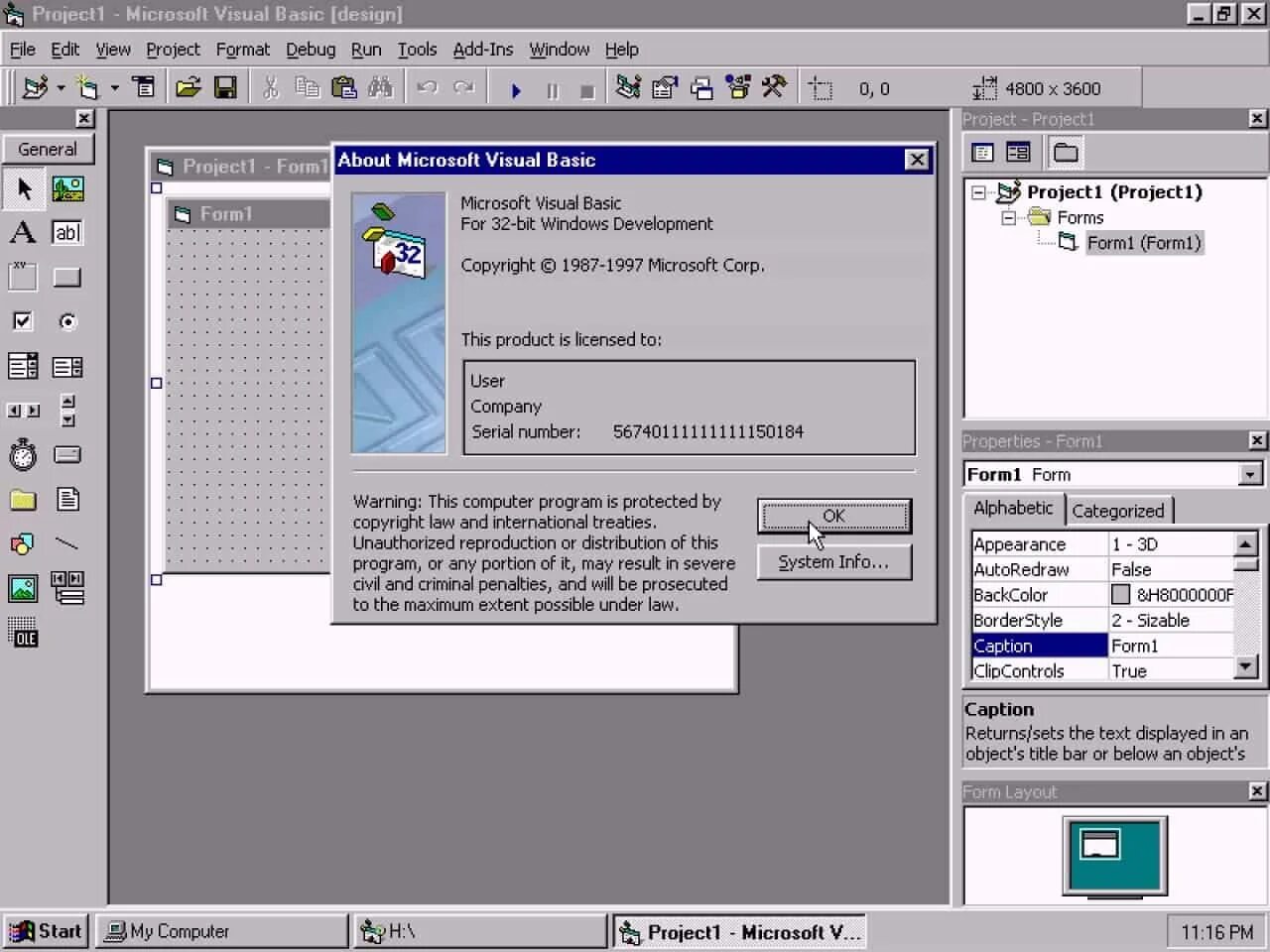Switch to the Alphabetic tab
The width and height of the screenshot is (1270, 952).
tap(1013, 508)
